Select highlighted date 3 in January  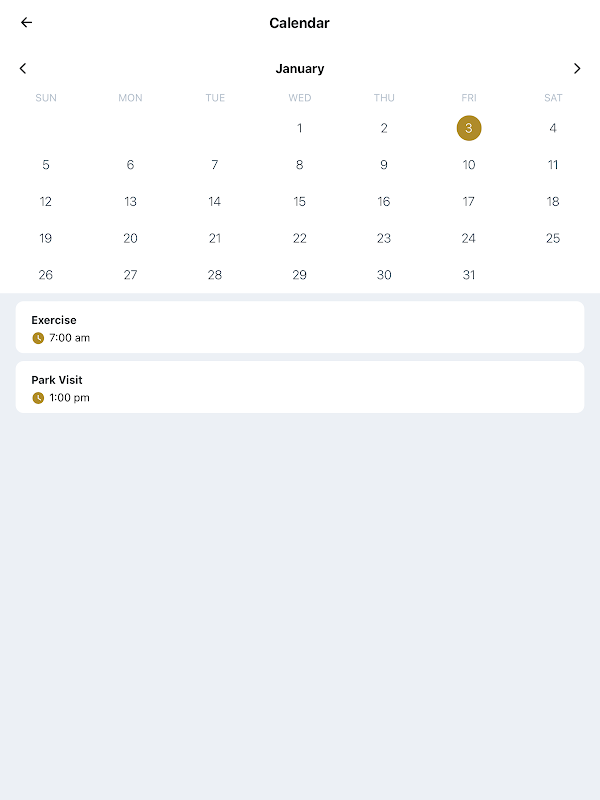[x=469, y=128]
